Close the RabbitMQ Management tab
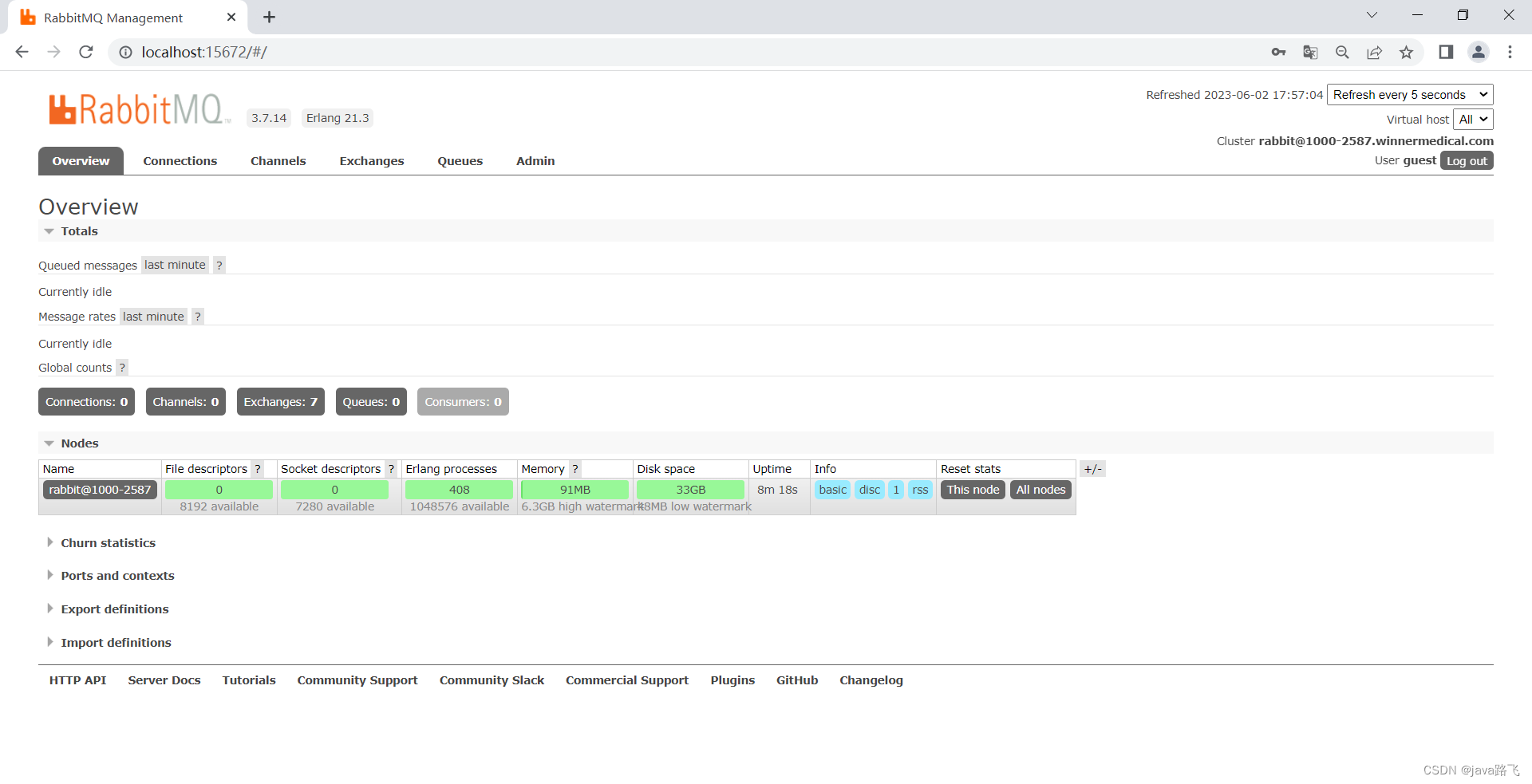 [231, 17]
